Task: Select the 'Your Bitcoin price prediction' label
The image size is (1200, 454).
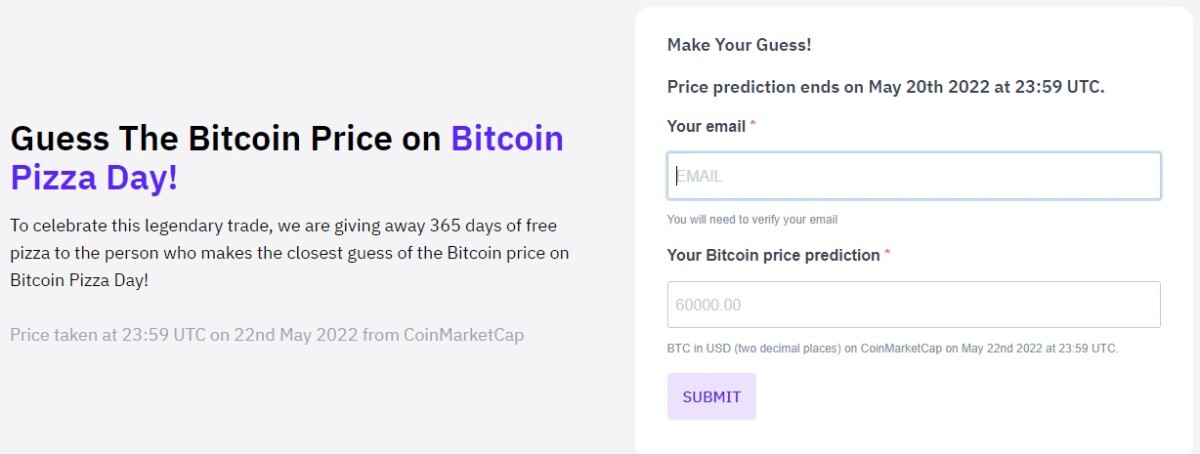Action: [773, 255]
